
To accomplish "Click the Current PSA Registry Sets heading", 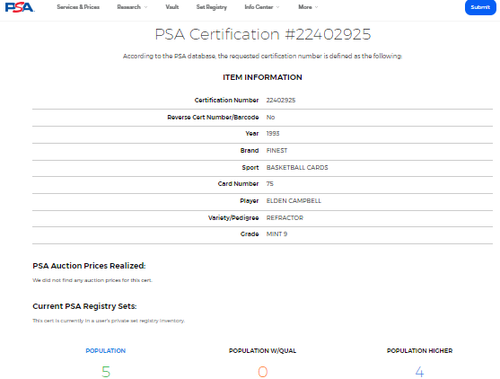I will click(x=85, y=306).
